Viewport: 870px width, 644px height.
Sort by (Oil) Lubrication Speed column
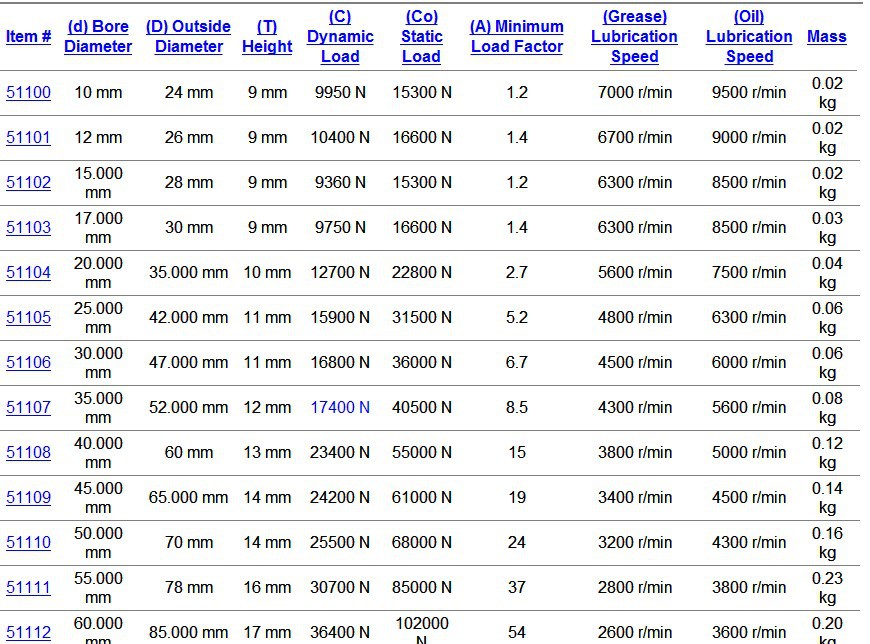749,37
